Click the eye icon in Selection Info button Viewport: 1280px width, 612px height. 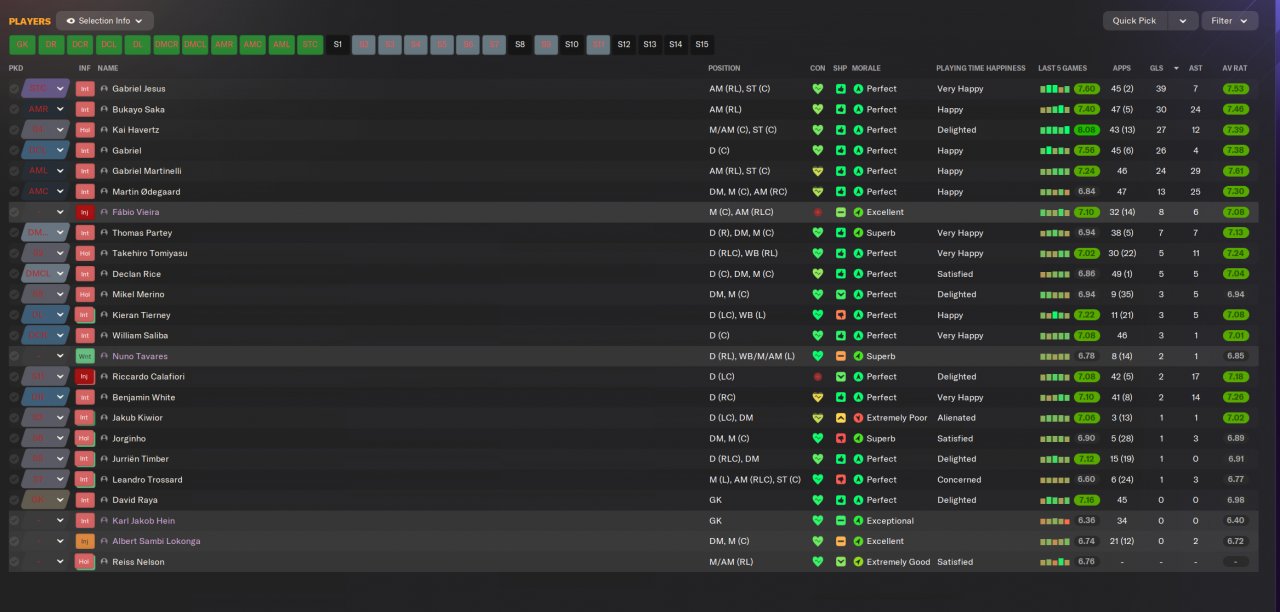(71, 21)
